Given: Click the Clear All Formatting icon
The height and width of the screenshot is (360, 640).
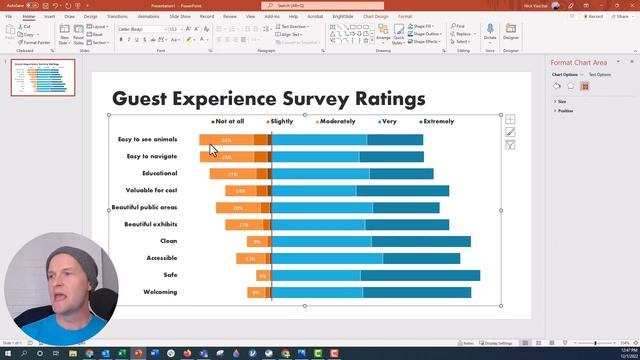Looking at the screenshot, I should (207, 29).
